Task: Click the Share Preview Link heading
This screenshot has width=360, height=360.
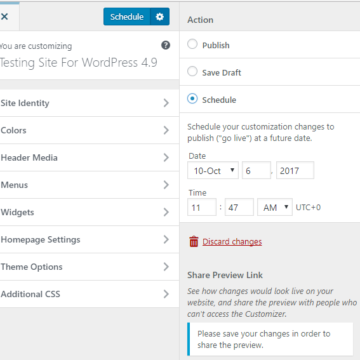Action: coord(225,275)
